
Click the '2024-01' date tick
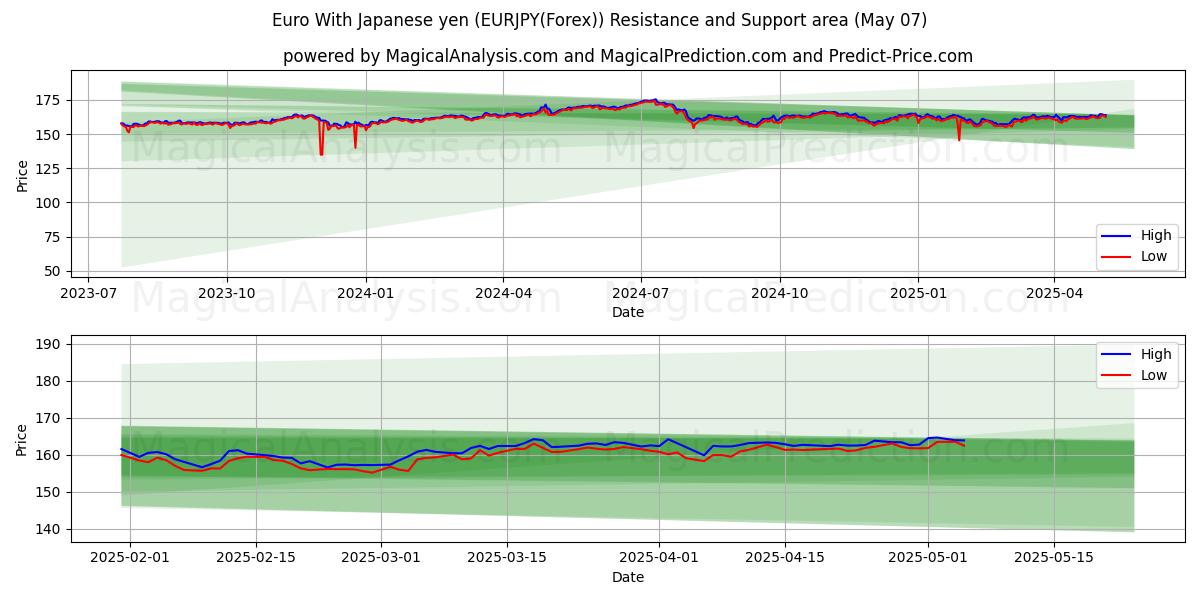(x=365, y=293)
